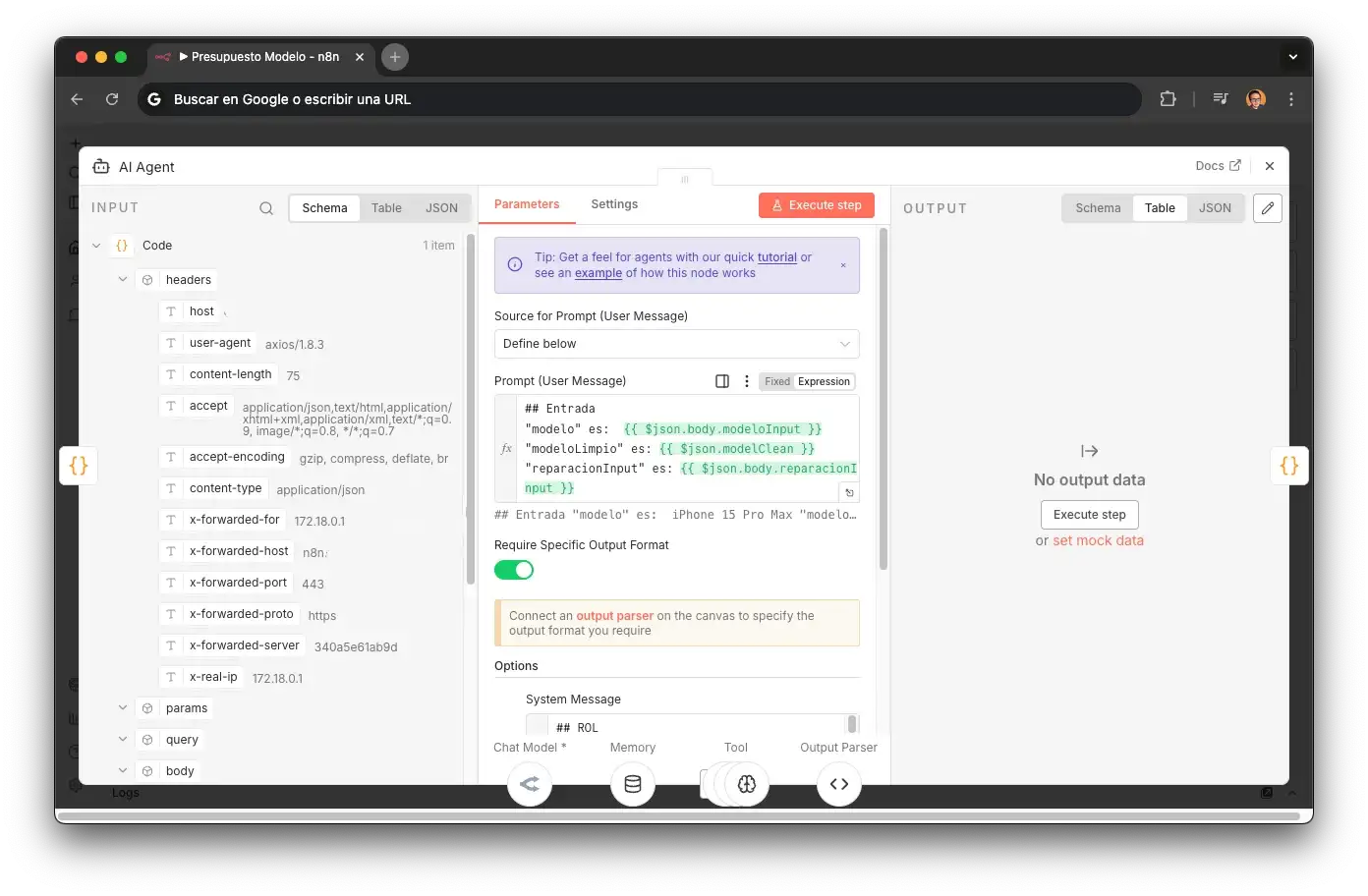This screenshot has width=1368, height=896.
Task: Disable the Require Specific Output Format toggle
Action: 514,569
